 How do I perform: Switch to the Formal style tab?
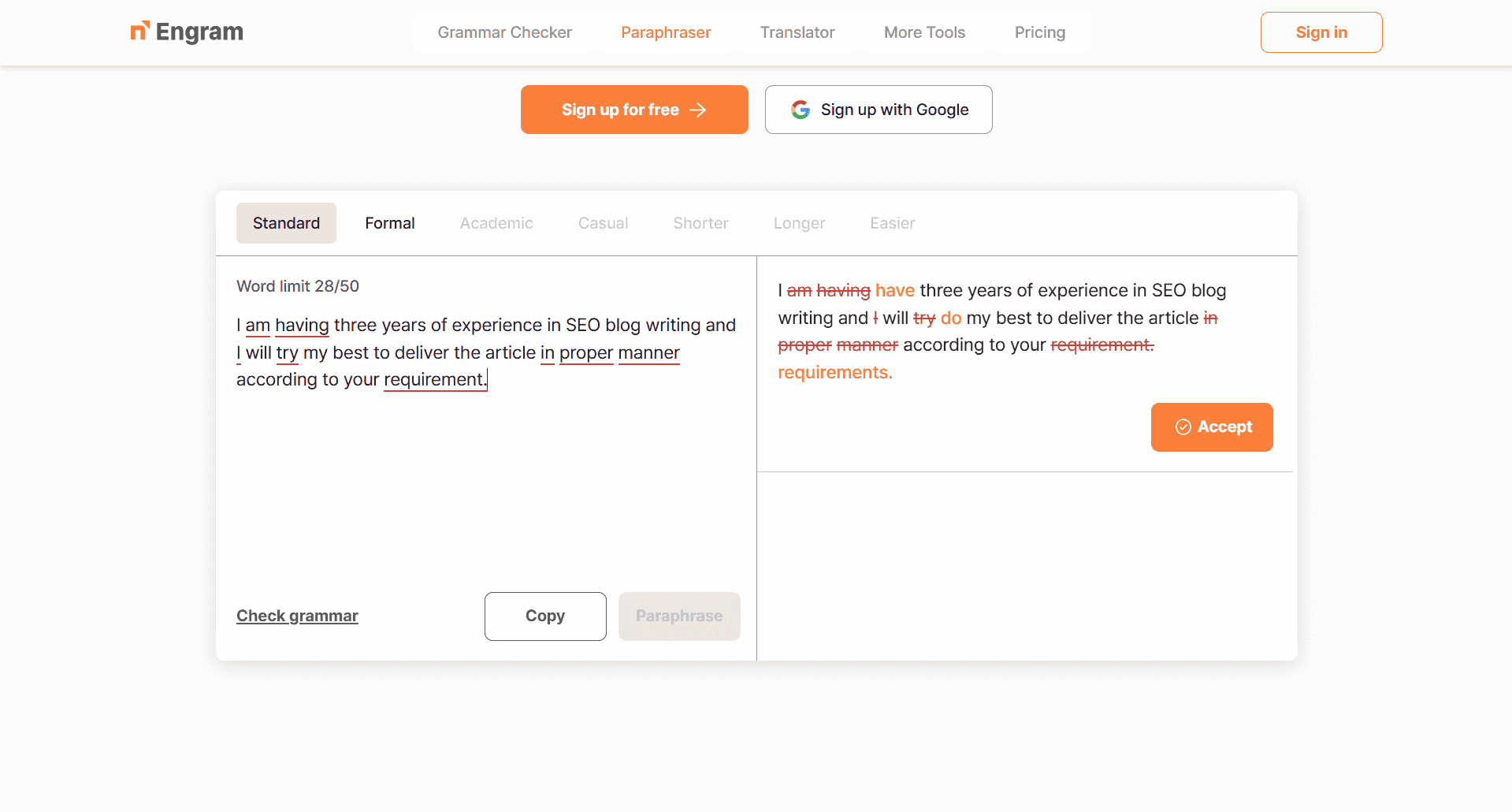click(389, 223)
